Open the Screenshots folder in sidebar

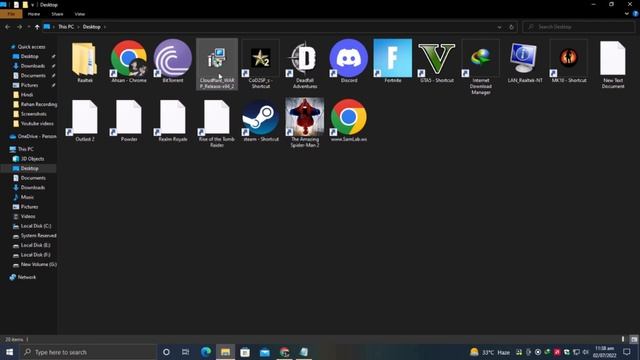point(33,114)
